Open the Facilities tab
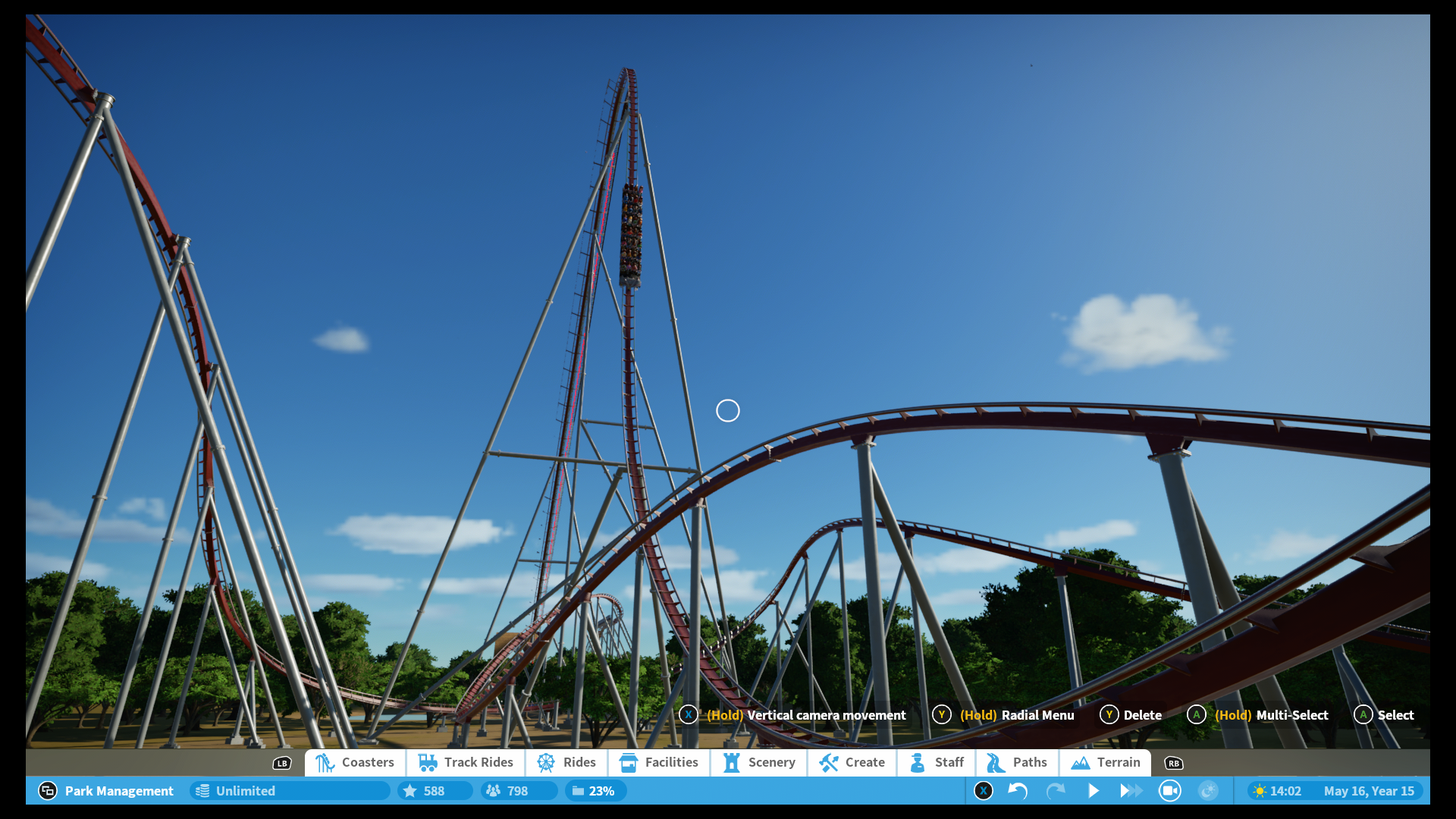This screenshot has width=1456, height=819. [658, 762]
